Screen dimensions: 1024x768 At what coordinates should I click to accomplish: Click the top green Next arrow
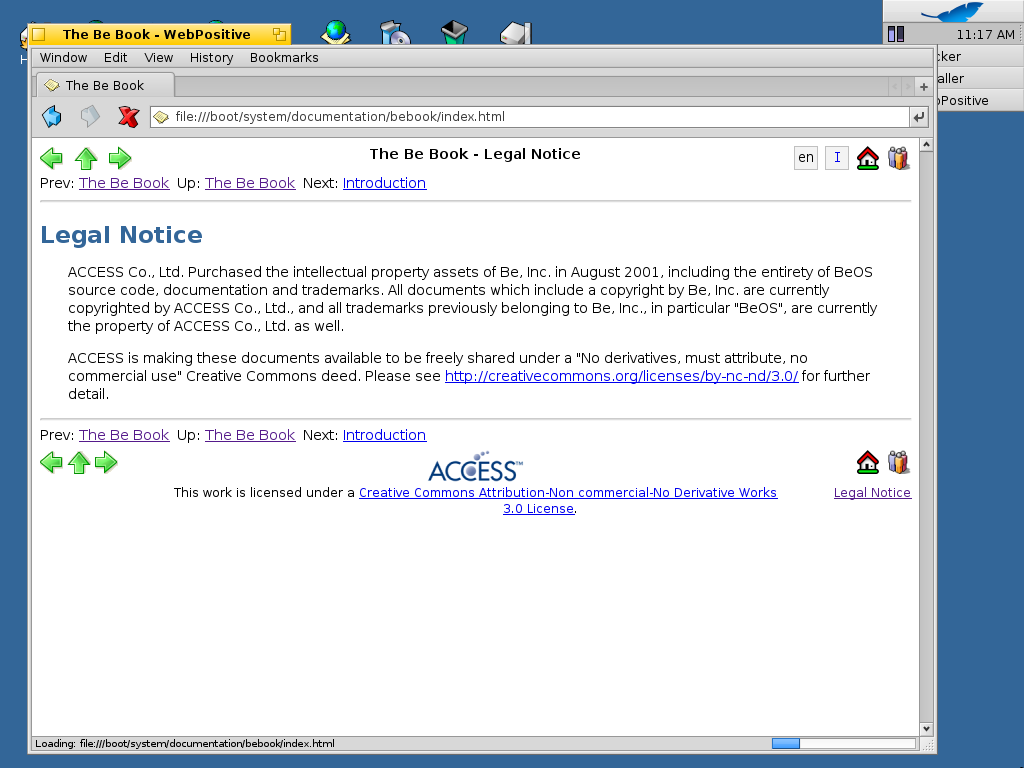[x=120, y=158]
